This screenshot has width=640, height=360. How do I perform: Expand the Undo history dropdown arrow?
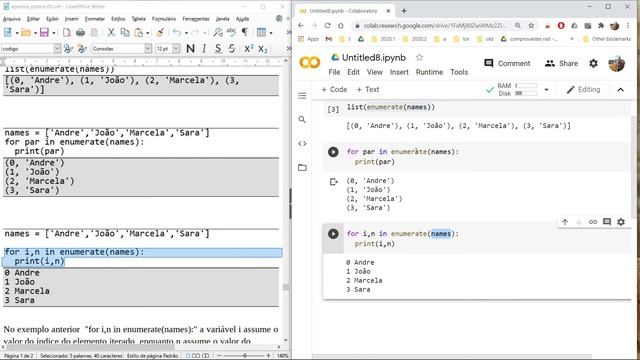[x=186, y=33]
